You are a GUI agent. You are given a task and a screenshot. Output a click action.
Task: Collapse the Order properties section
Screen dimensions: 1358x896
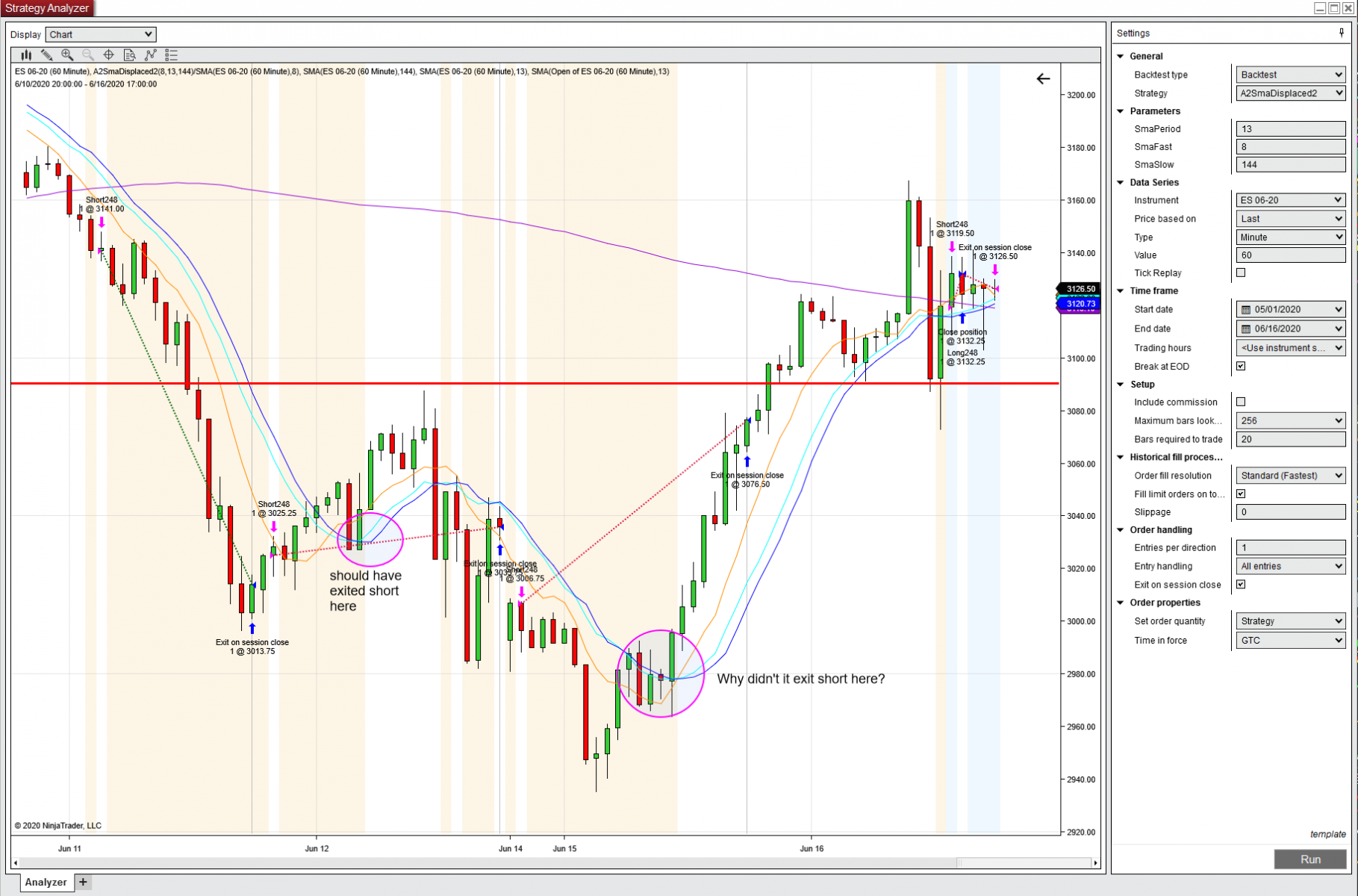[x=1121, y=603]
